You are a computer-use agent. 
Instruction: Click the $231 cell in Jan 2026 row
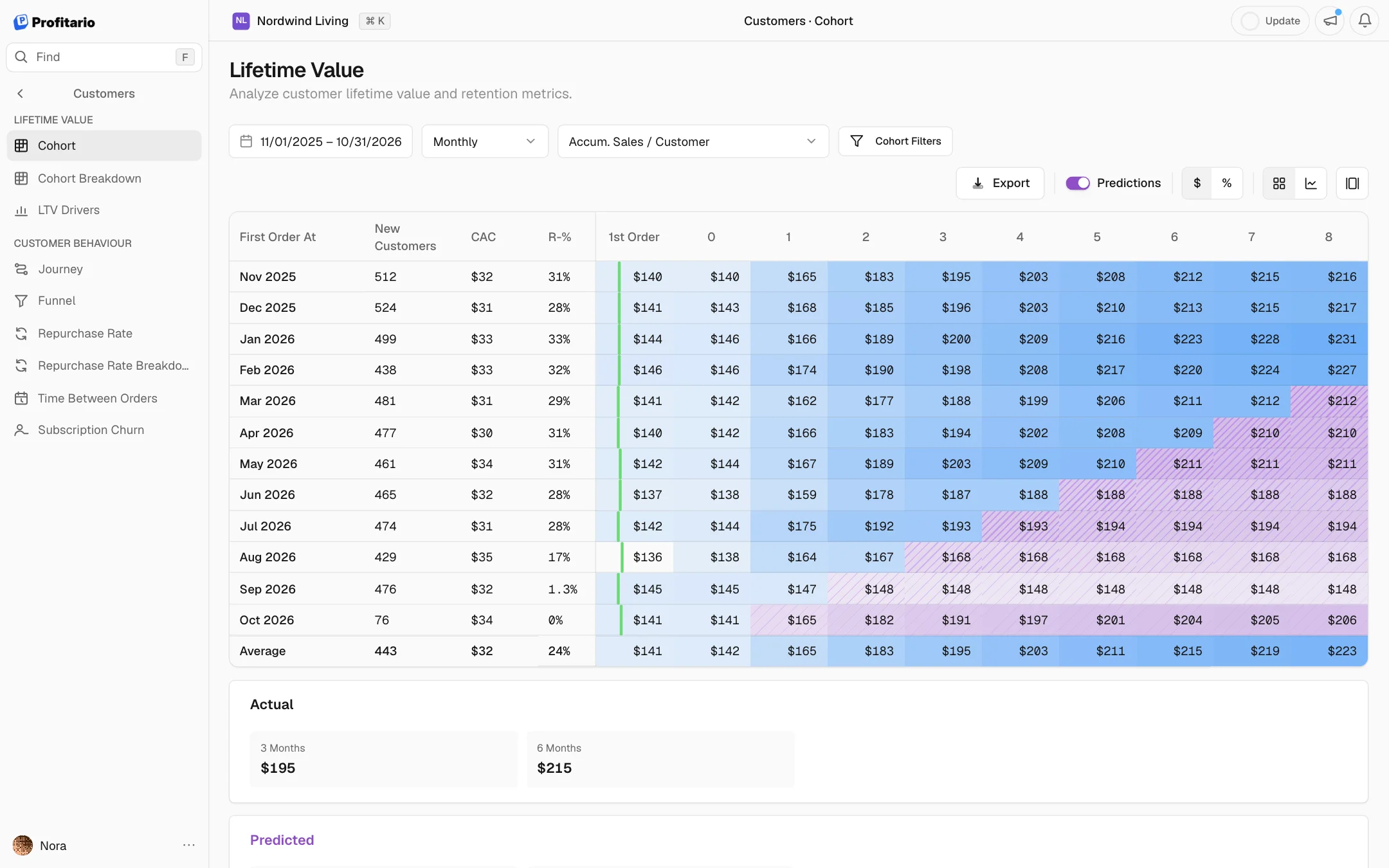point(1342,339)
